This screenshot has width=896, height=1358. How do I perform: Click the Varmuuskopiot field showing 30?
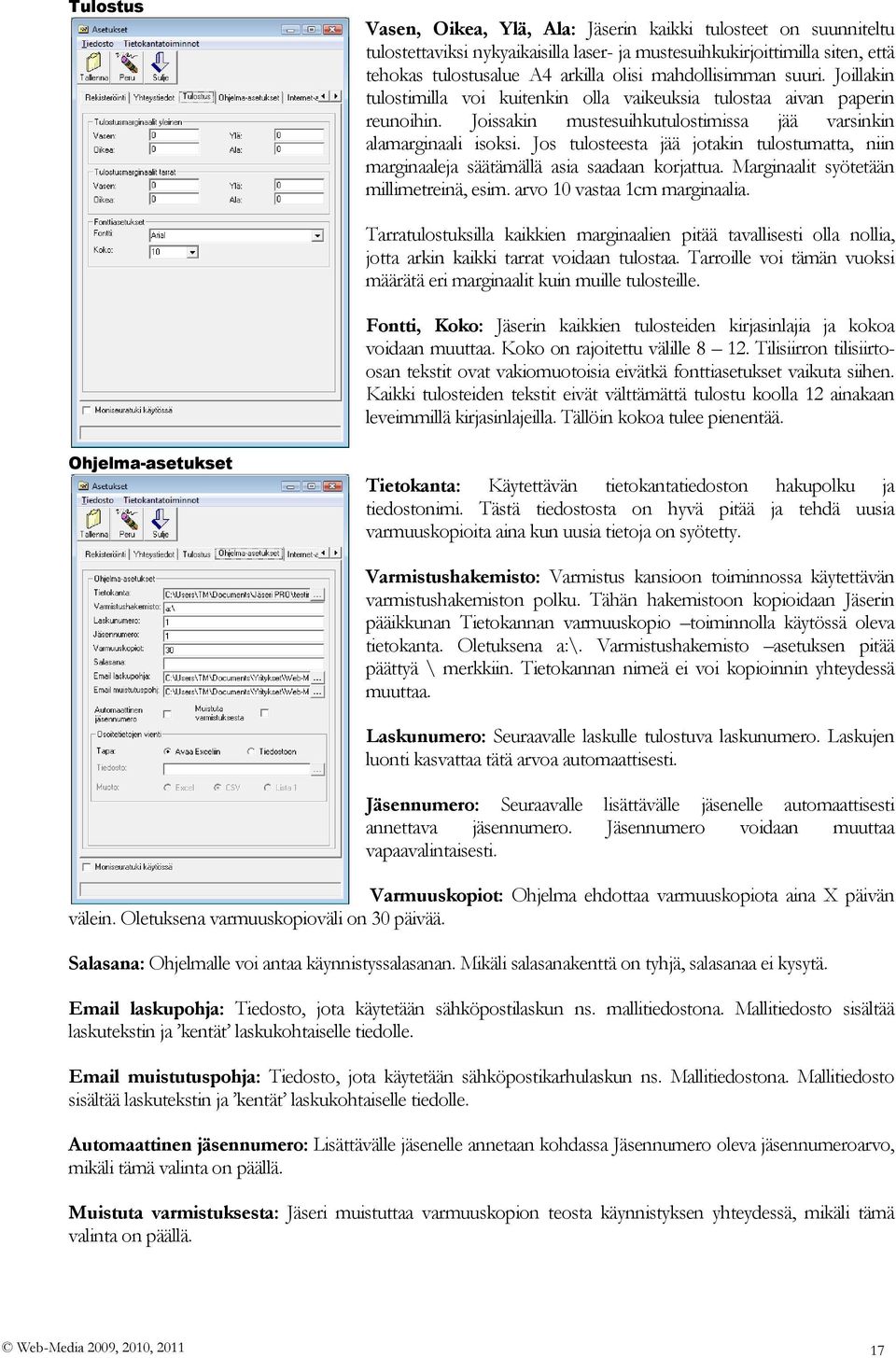(x=245, y=650)
